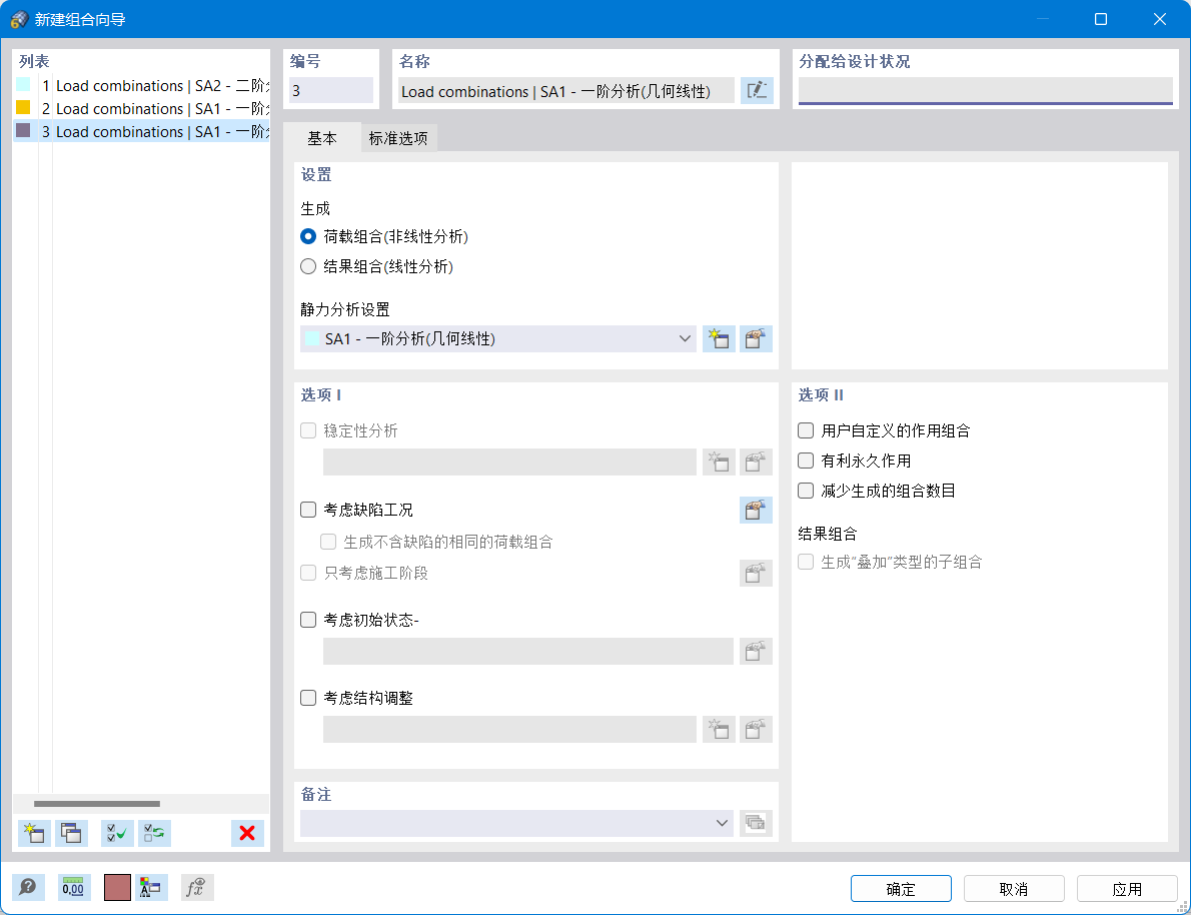
Task: Check the 用户自定义的作用组合 option
Action: 804,430
